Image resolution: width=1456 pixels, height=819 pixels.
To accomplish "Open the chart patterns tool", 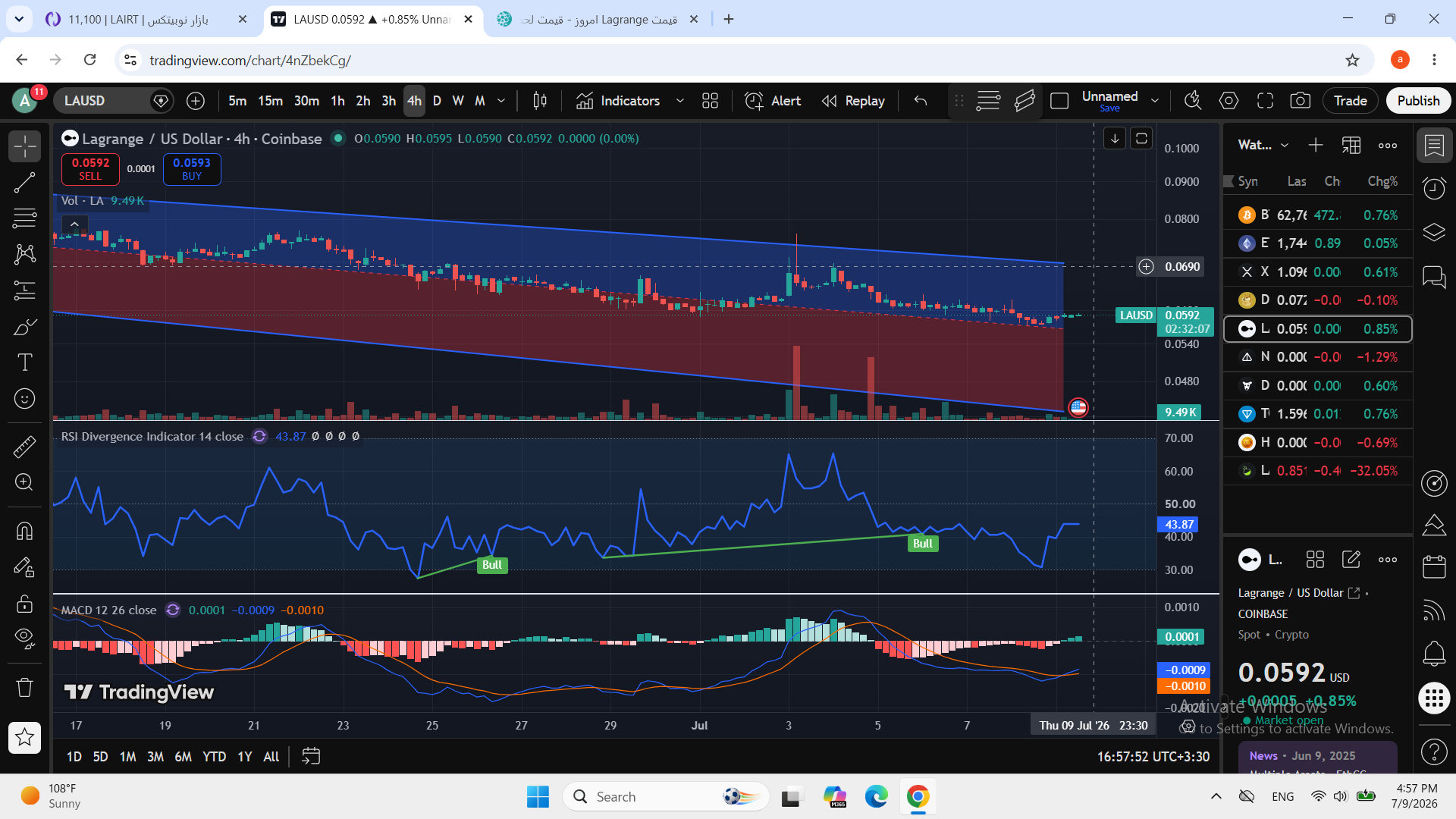I will [x=24, y=254].
